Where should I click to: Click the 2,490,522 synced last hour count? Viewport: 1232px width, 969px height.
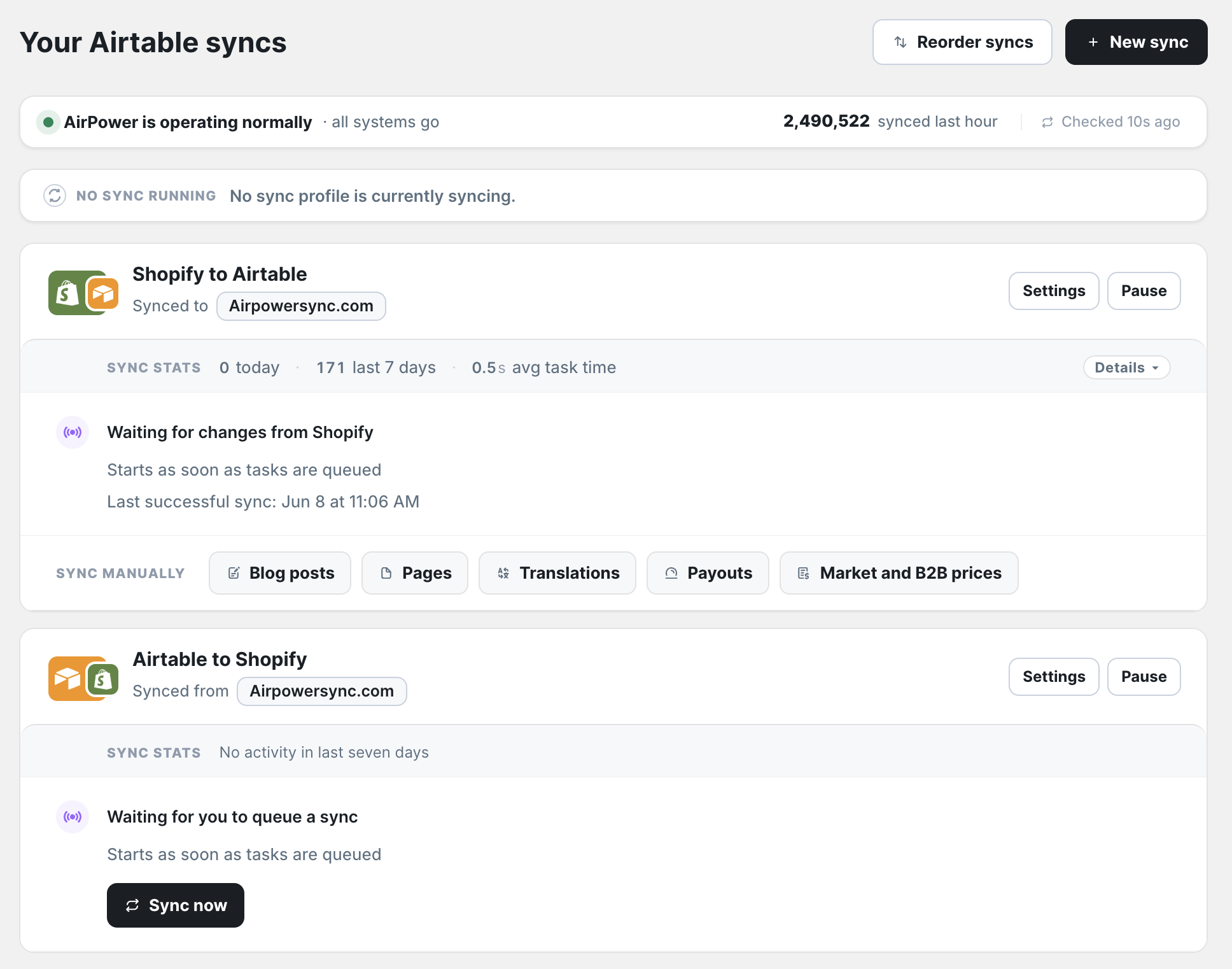pyautogui.click(x=890, y=121)
